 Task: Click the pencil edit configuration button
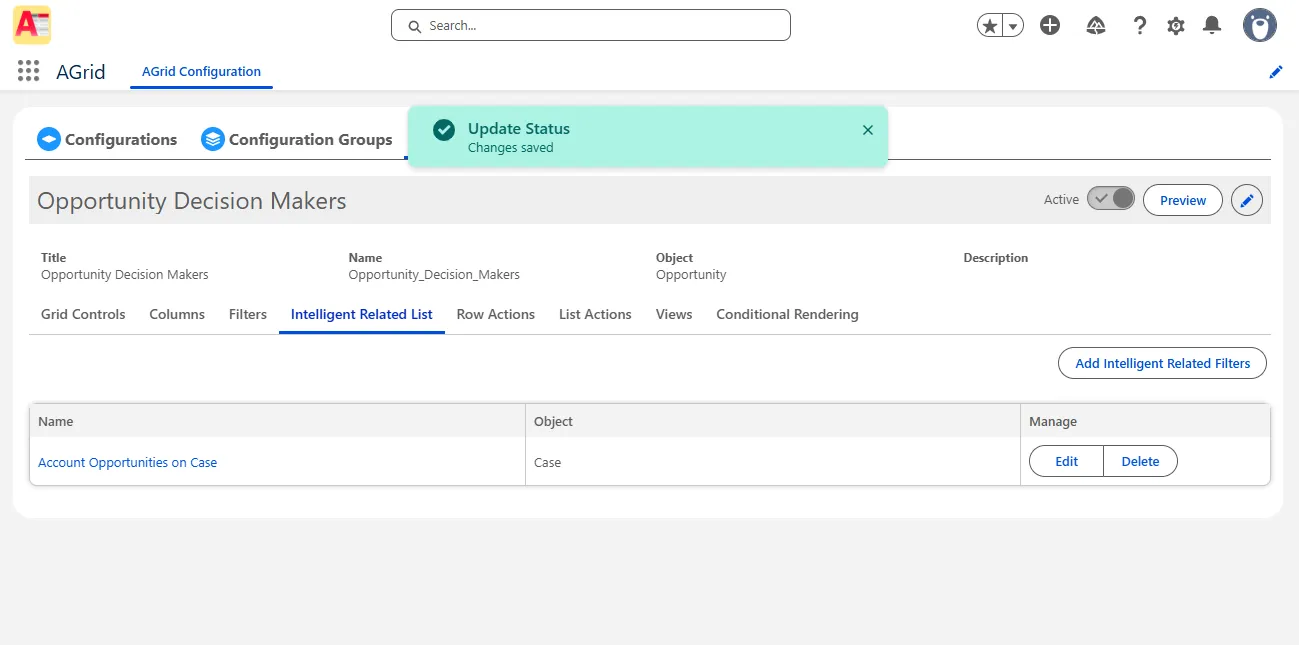tap(1247, 200)
